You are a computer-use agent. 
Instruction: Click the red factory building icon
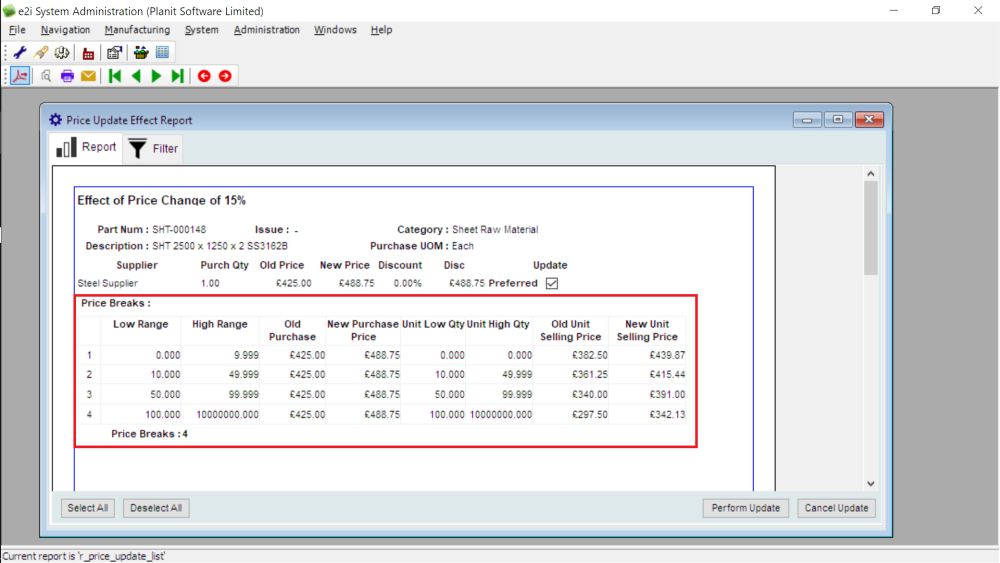(89, 53)
